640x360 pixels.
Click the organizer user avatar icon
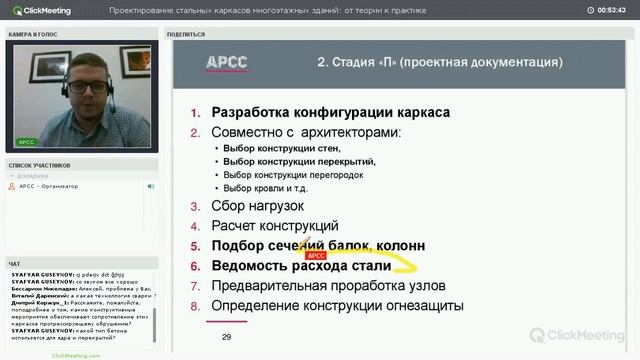tap(12, 187)
